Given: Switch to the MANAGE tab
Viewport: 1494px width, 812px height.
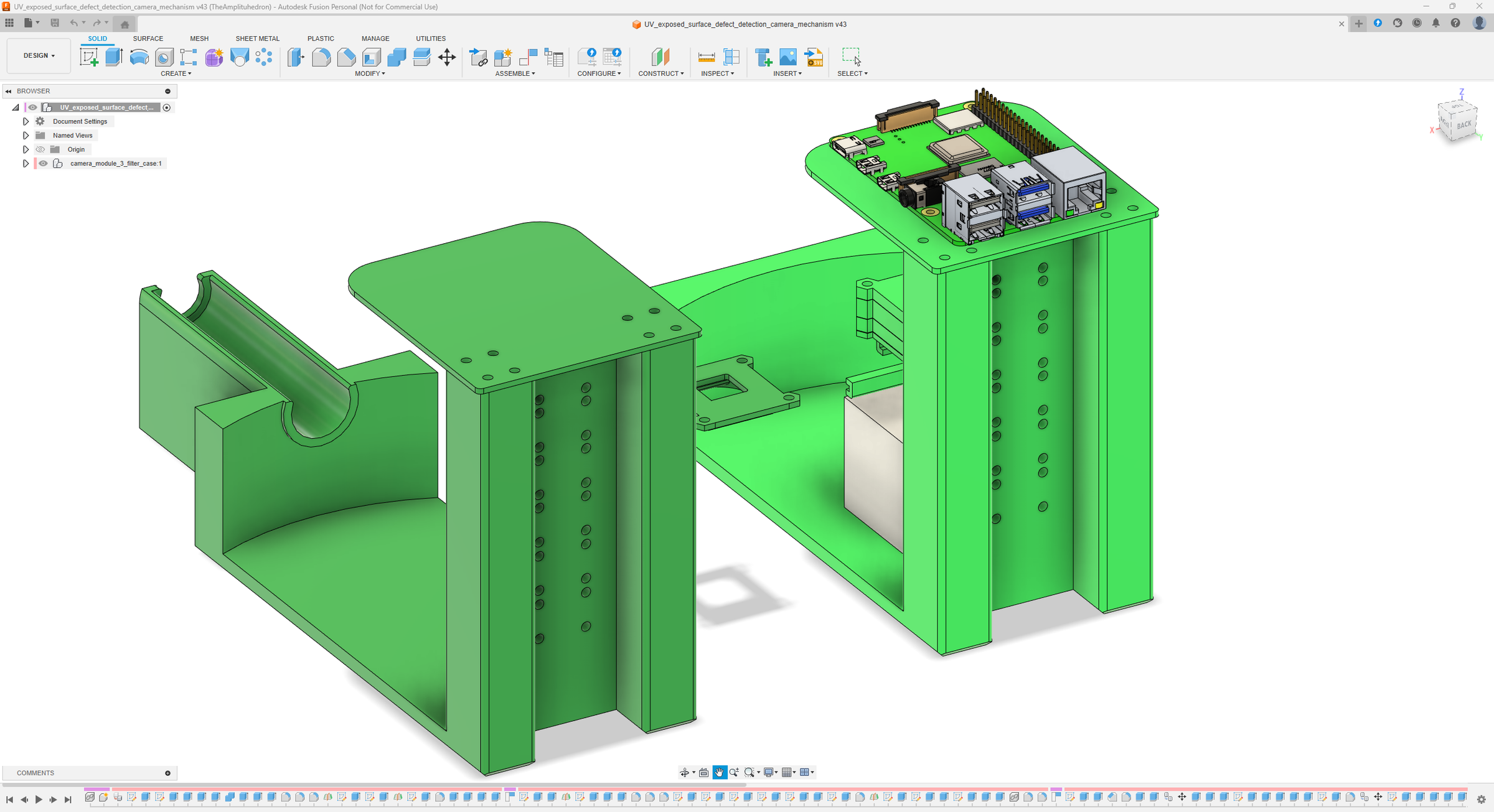Looking at the screenshot, I should coord(375,39).
